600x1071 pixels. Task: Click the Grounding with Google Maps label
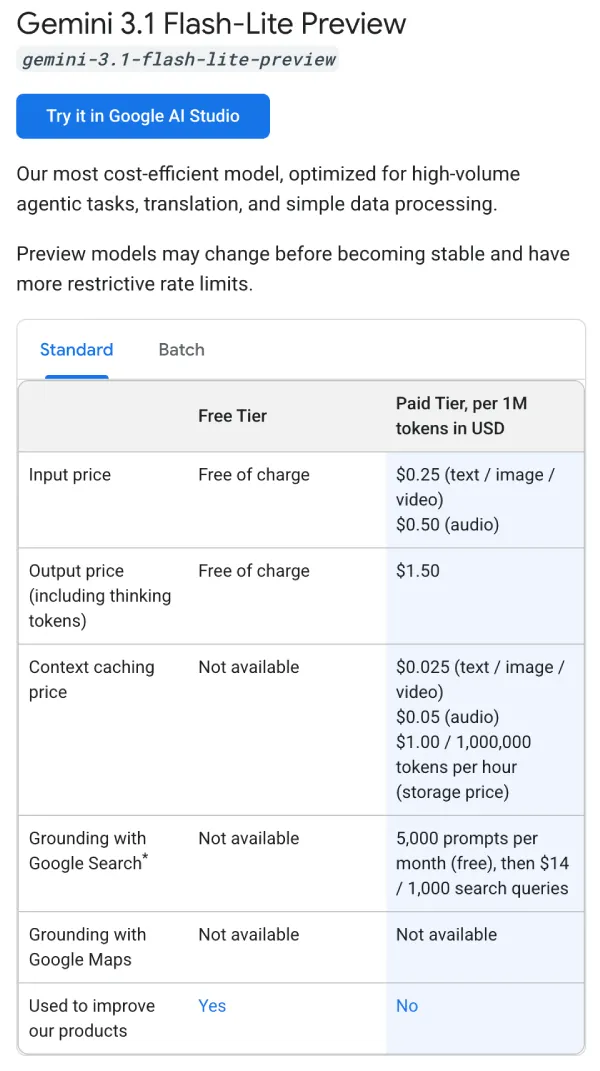tap(87, 947)
